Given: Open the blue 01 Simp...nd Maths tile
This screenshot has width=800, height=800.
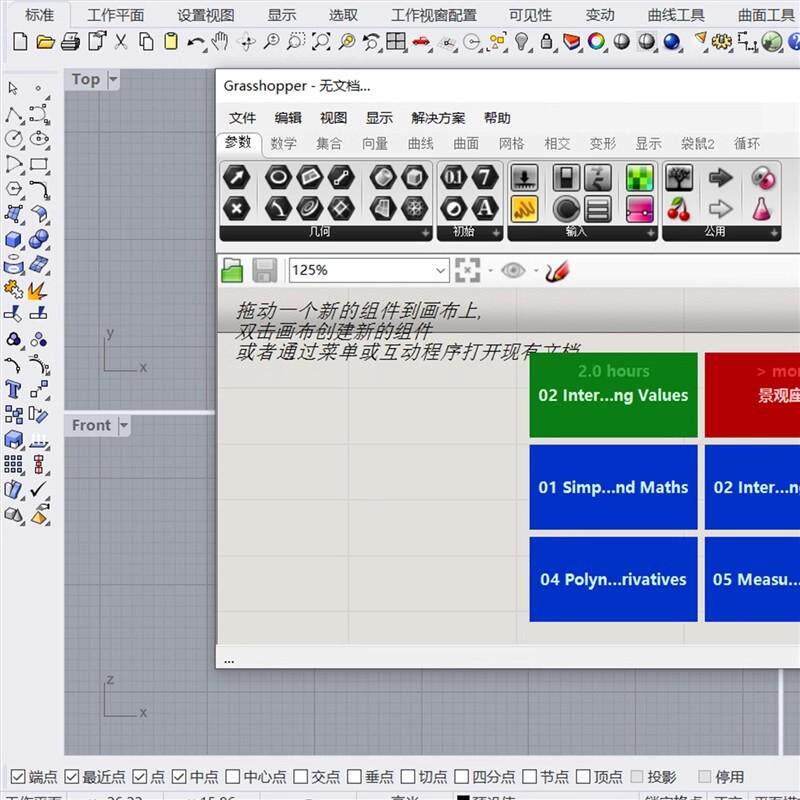Looking at the screenshot, I should [x=613, y=487].
